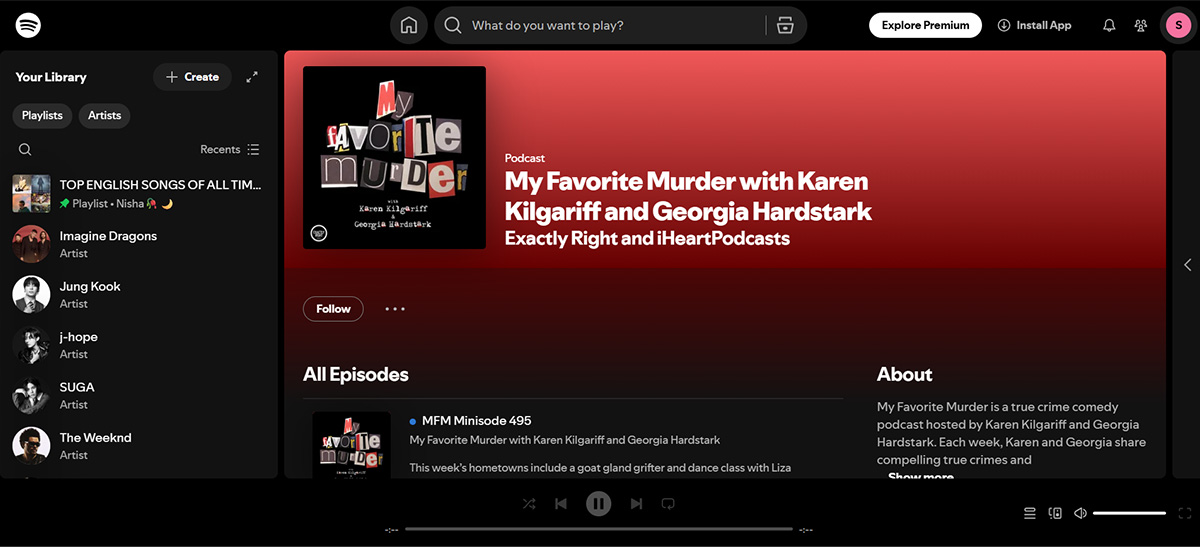Image resolution: width=1200 pixels, height=547 pixels.
Task: Open user profile avatar S
Action: (x=1178, y=25)
